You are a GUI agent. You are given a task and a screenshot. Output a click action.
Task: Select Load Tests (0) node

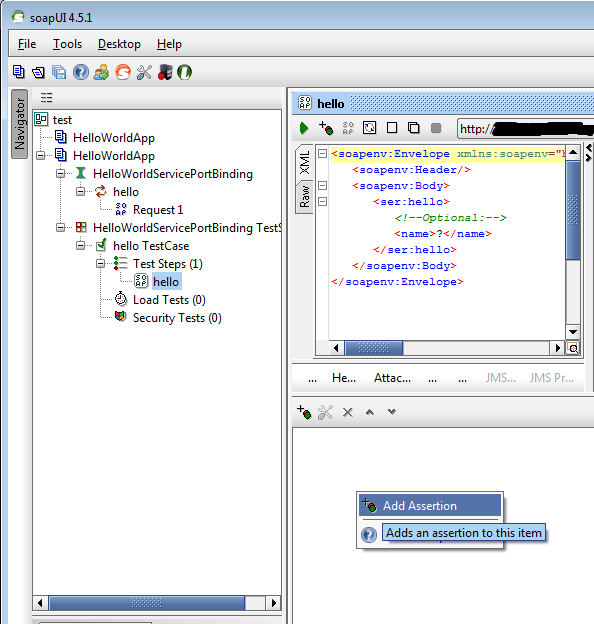pos(169,300)
